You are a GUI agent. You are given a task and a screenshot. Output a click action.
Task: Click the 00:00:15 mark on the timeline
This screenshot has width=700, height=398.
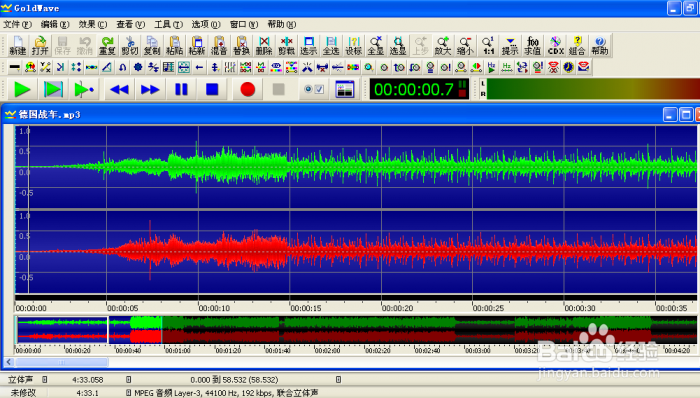click(306, 308)
